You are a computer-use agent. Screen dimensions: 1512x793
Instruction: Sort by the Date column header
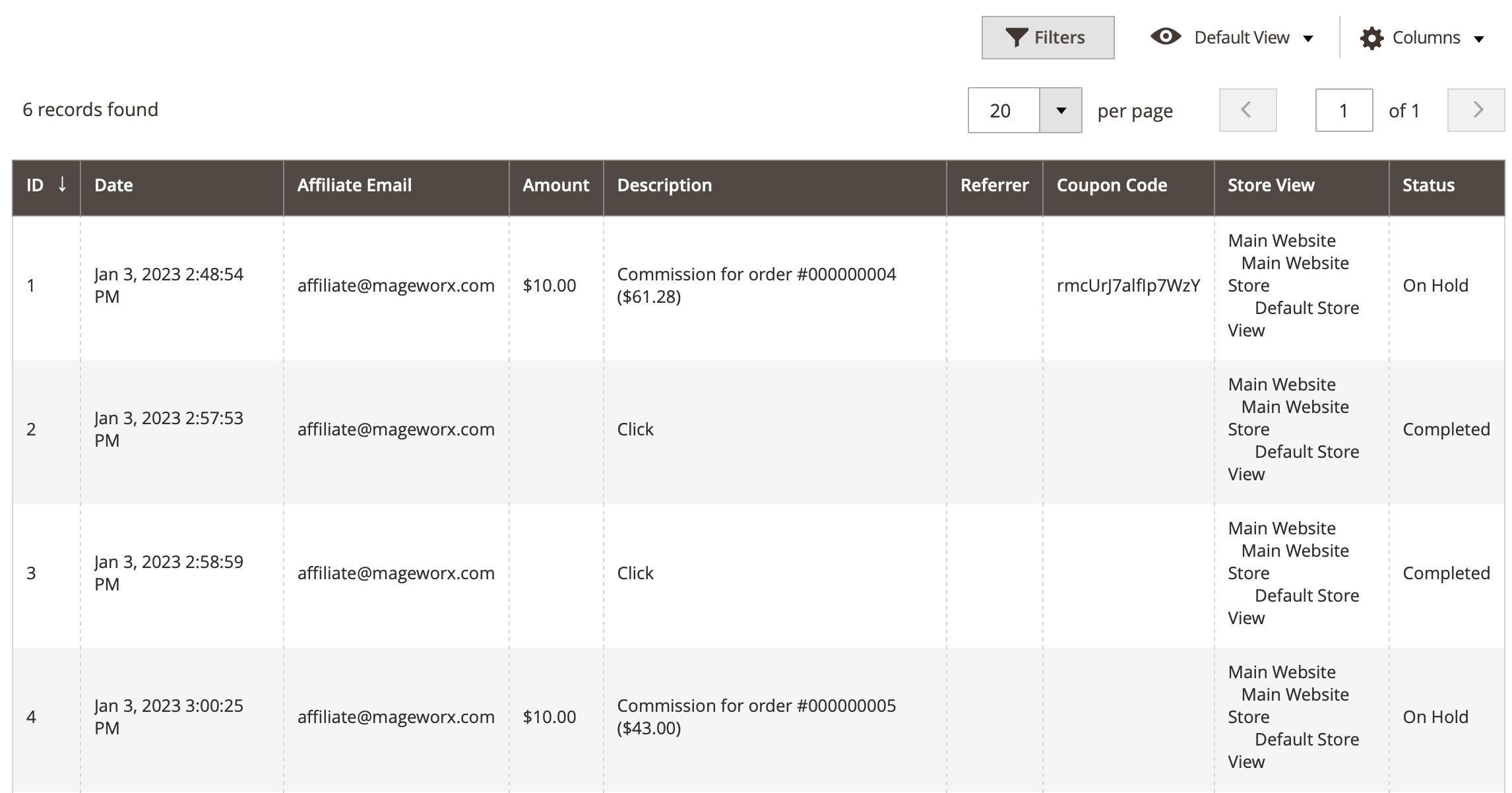182,187
